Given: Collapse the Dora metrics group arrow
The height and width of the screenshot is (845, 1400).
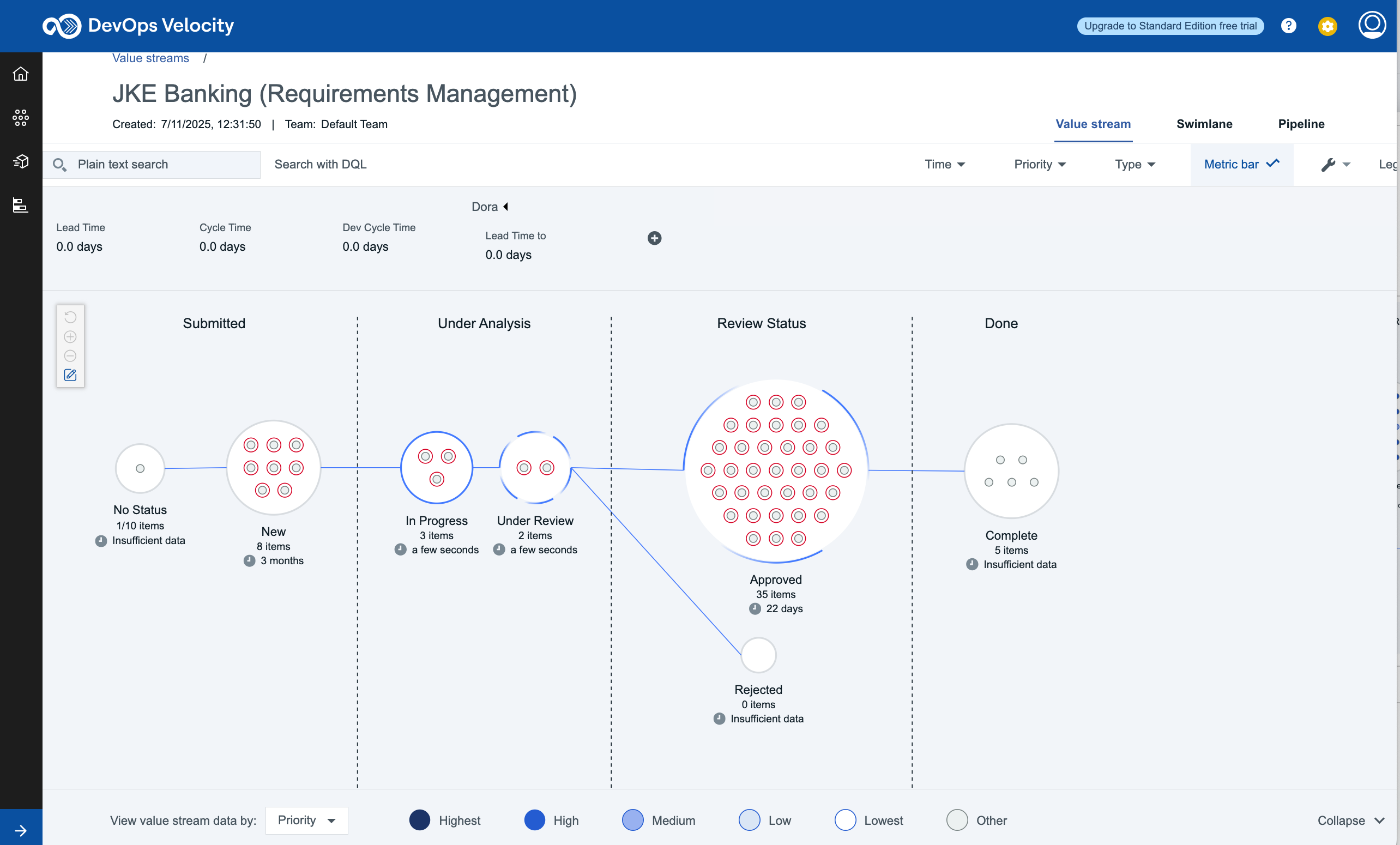Looking at the screenshot, I should [x=506, y=207].
